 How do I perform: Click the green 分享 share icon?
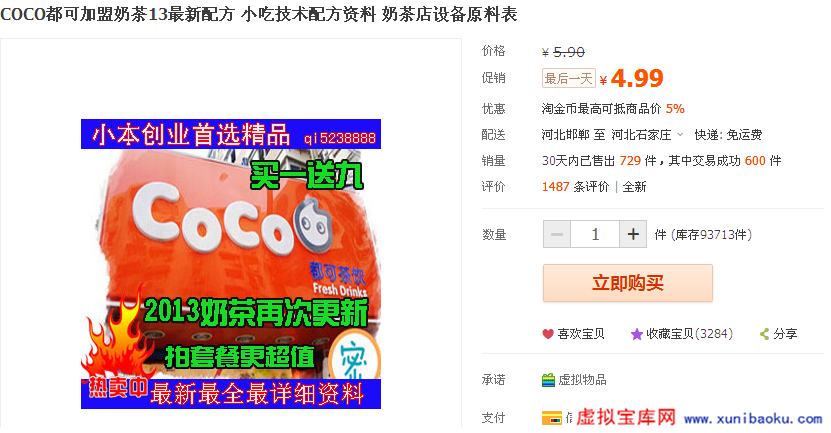[764, 334]
